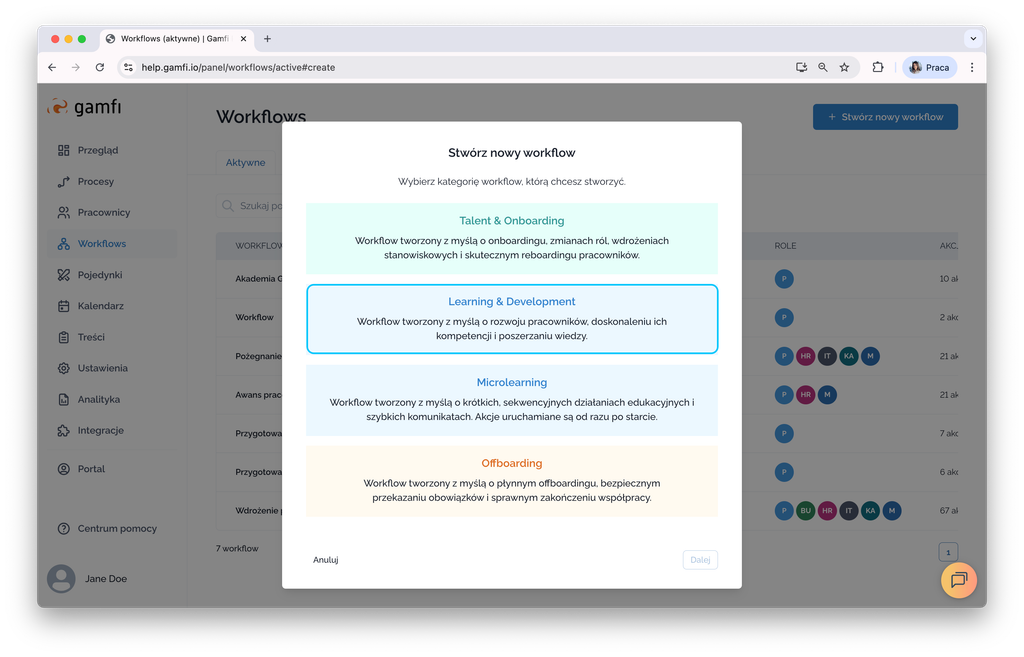Click the Przegląd dashboard icon in sidebar
Viewport: 1024px width, 657px height.
[x=64, y=150]
